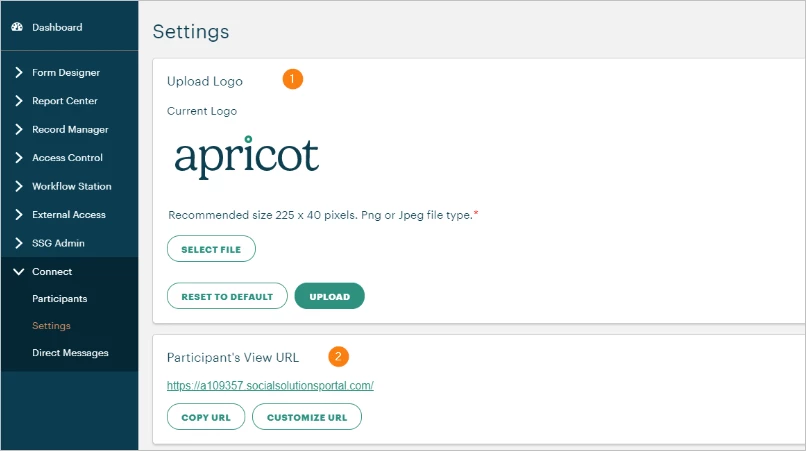Select Report Center sidebar entry

[65, 101]
